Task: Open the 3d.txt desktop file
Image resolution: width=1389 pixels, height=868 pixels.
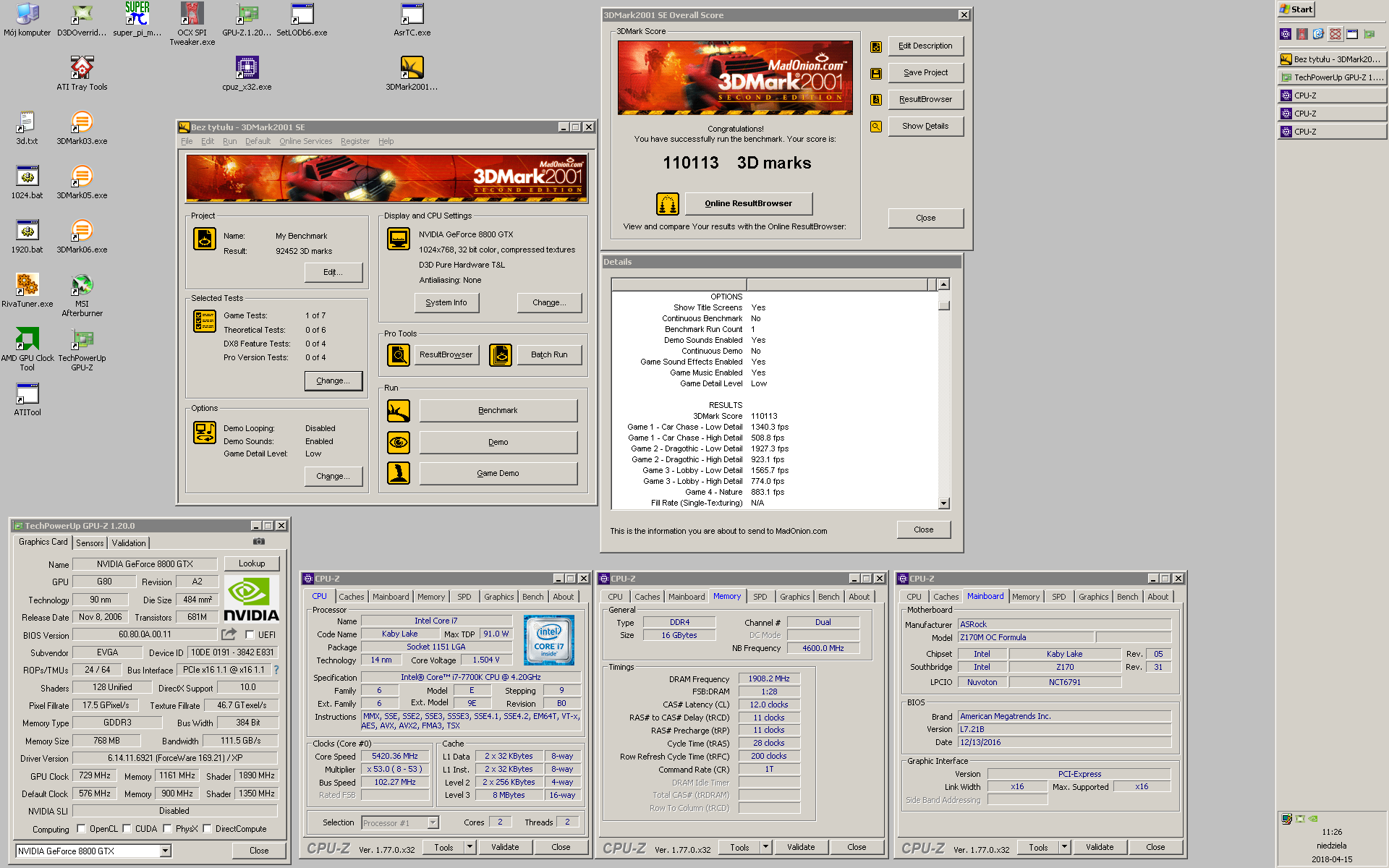Action: [x=27, y=127]
